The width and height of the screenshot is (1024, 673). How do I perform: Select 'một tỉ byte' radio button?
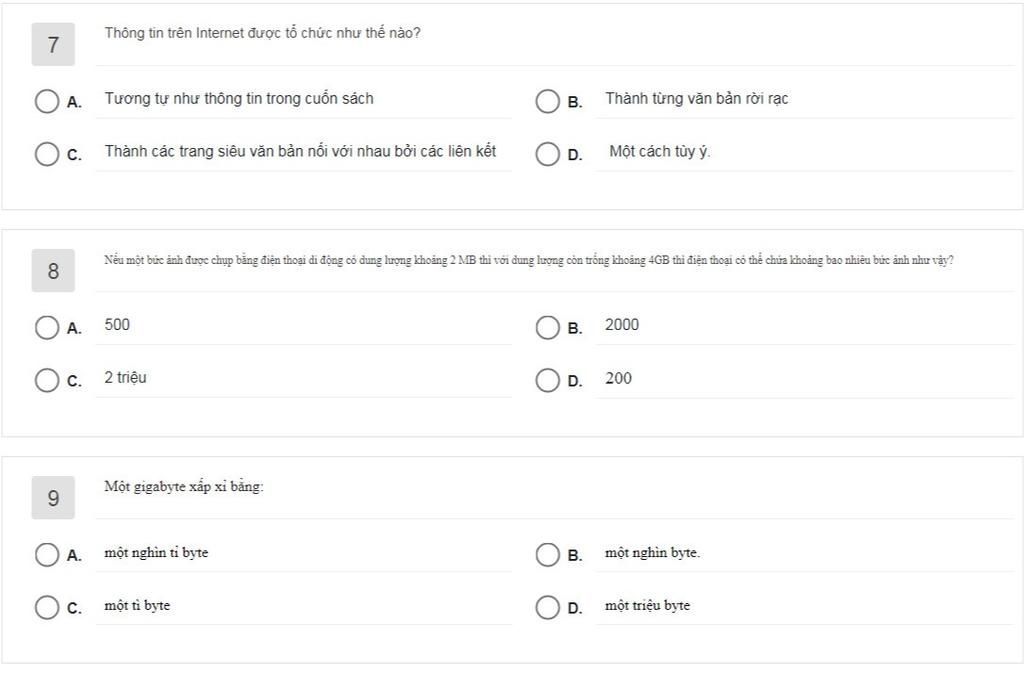[47, 607]
